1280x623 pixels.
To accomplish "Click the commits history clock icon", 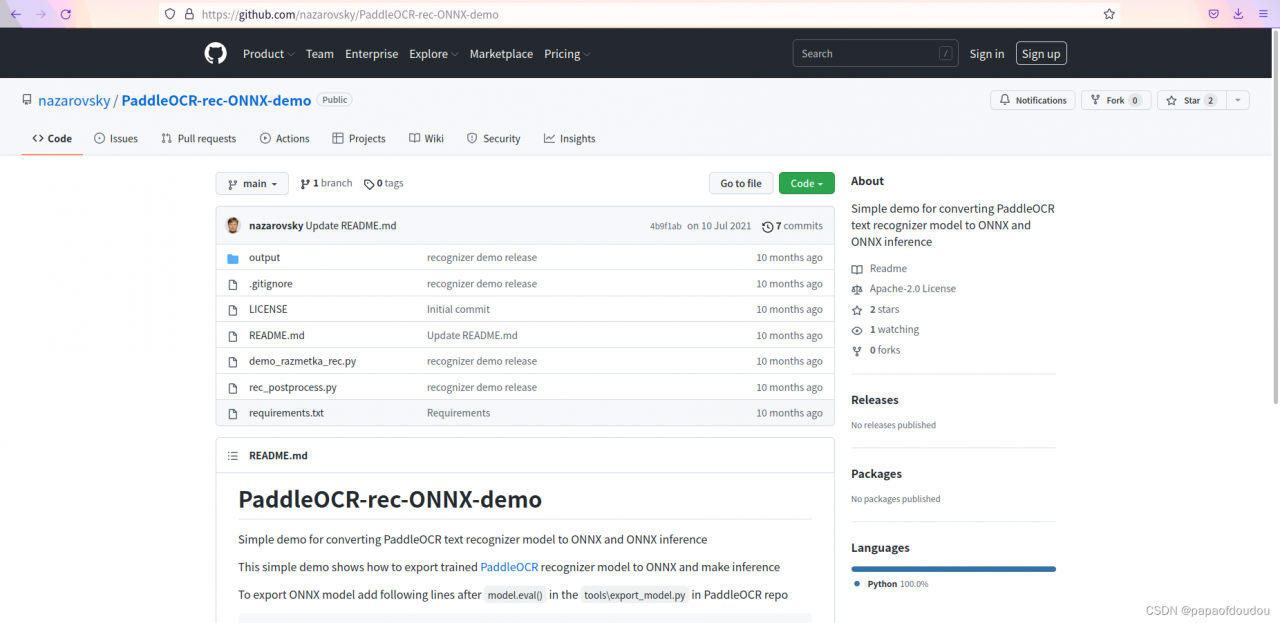I will [767, 226].
